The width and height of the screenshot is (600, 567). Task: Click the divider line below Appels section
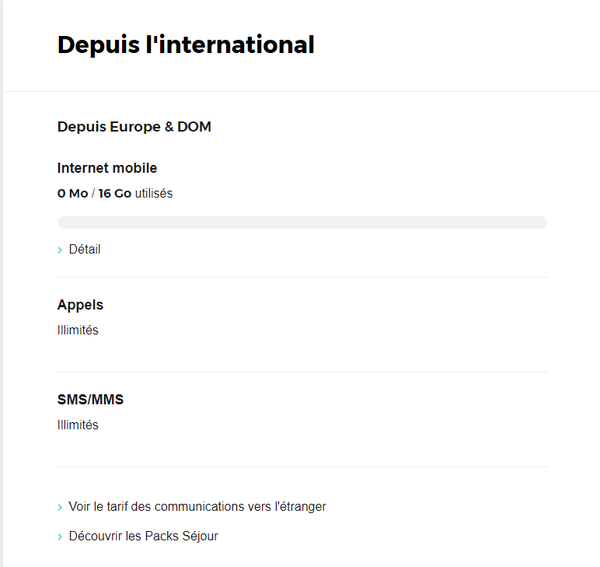pos(301,372)
